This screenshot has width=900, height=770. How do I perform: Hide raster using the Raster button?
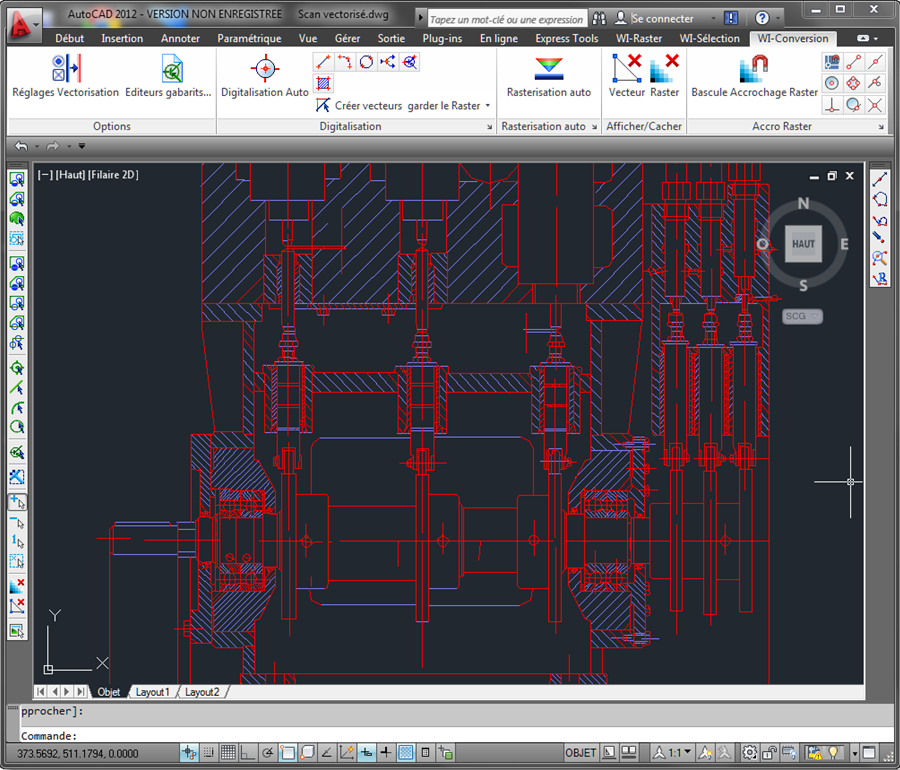pos(665,76)
